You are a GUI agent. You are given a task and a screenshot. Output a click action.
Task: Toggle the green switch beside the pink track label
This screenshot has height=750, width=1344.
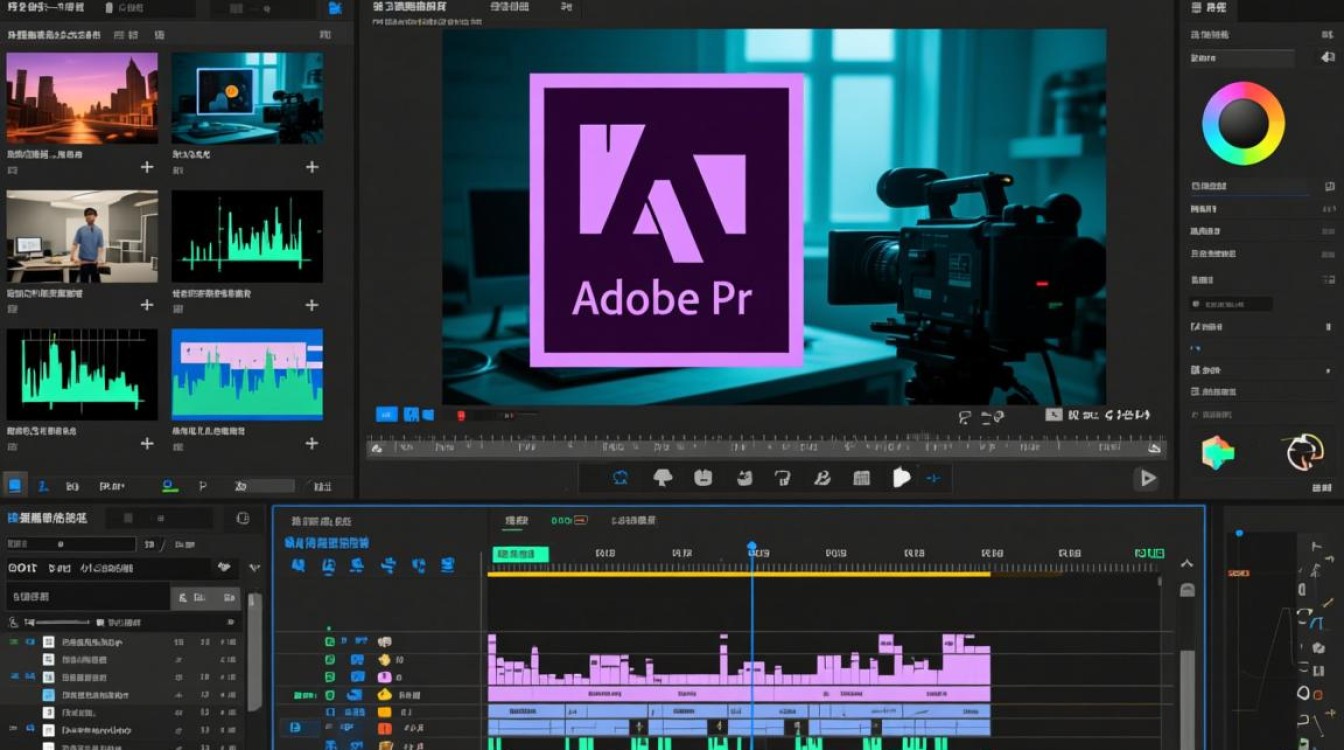point(330,677)
